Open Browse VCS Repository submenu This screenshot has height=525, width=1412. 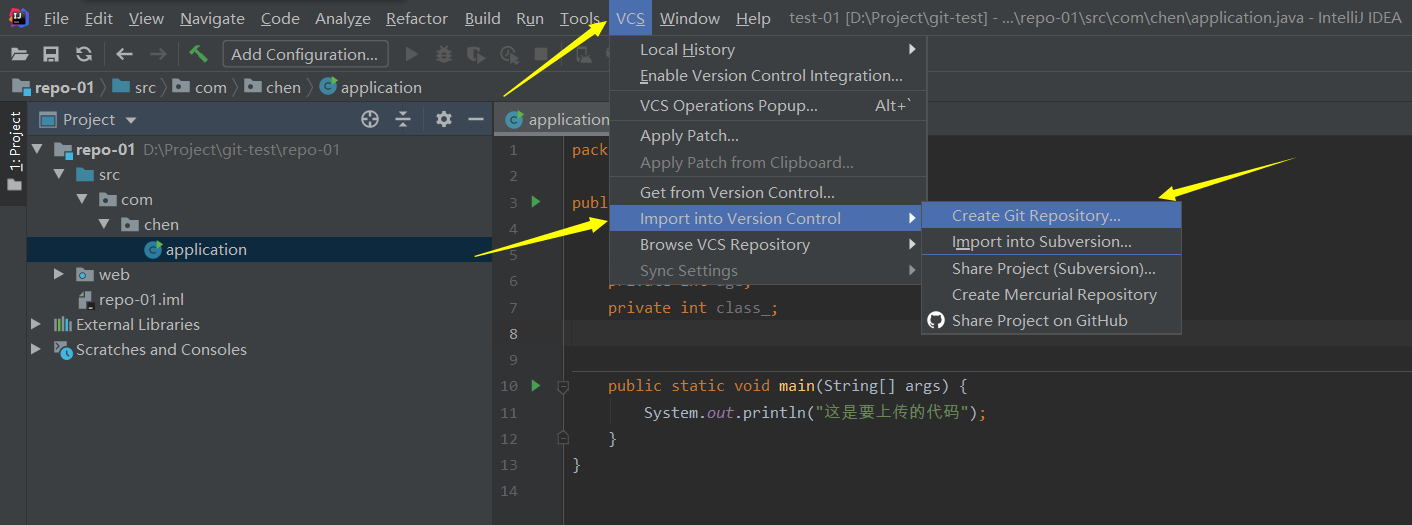(x=768, y=244)
